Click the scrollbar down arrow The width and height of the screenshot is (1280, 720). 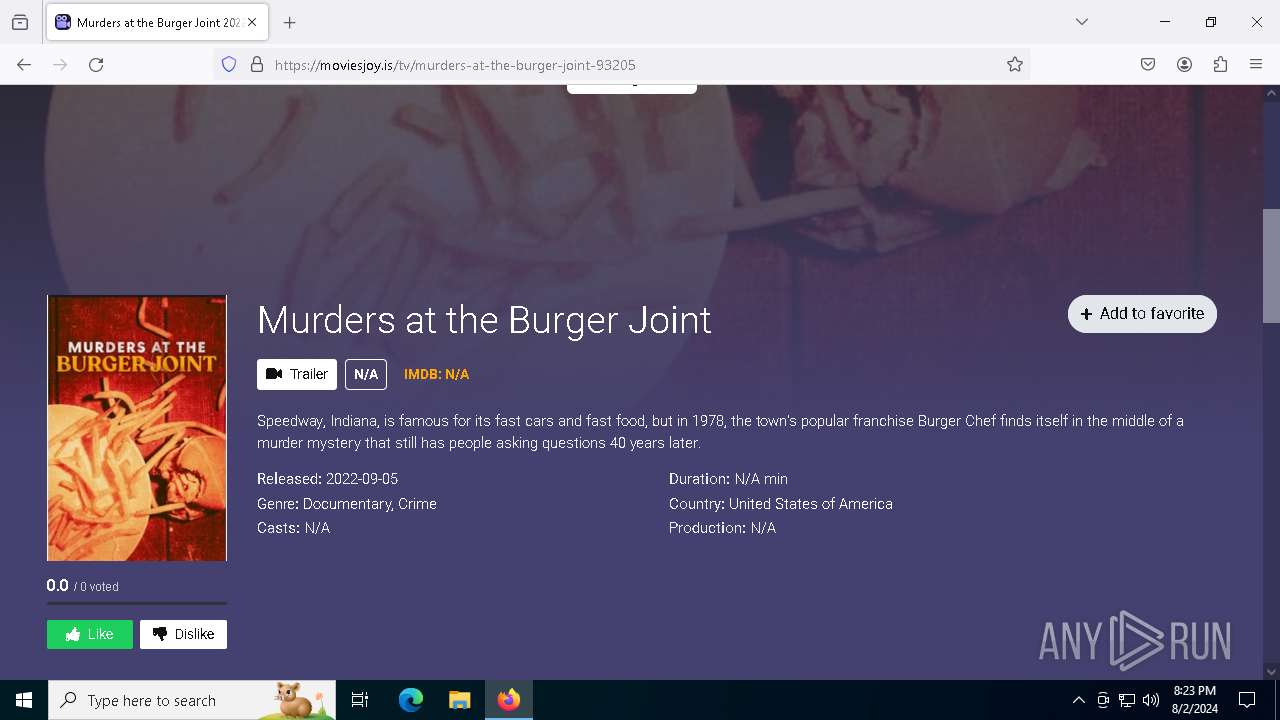pos(1271,672)
